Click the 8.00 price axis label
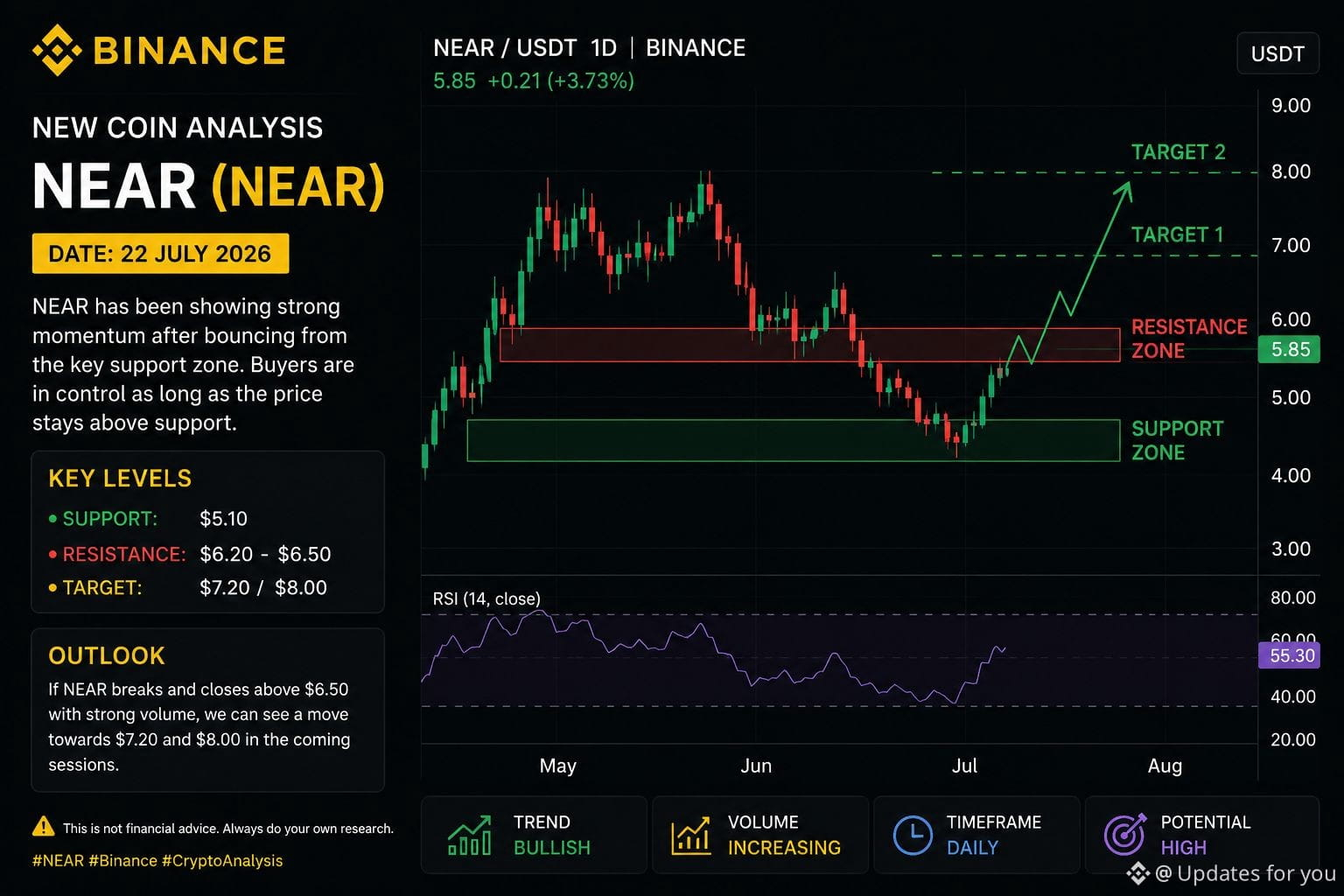1344x896 pixels. click(1291, 171)
